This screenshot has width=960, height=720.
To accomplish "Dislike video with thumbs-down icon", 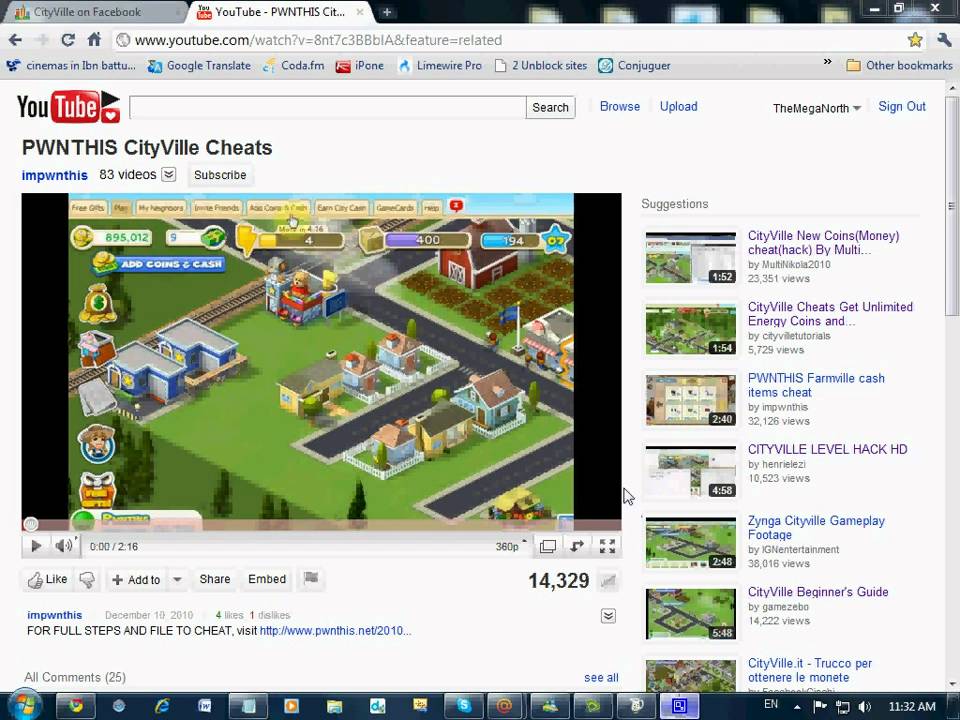I will 88,579.
